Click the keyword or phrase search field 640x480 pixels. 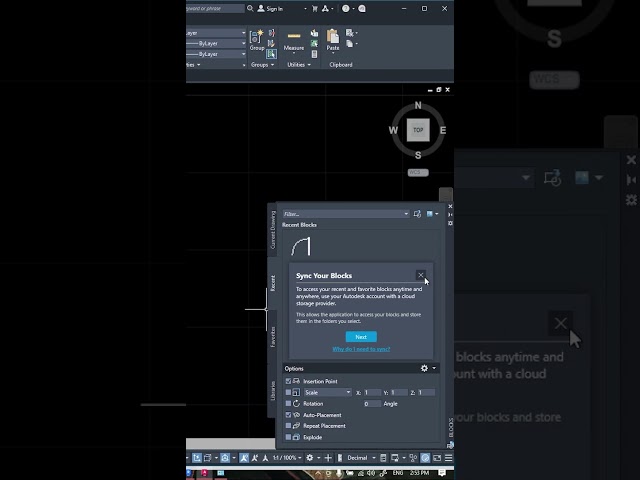pyautogui.click(x=215, y=8)
